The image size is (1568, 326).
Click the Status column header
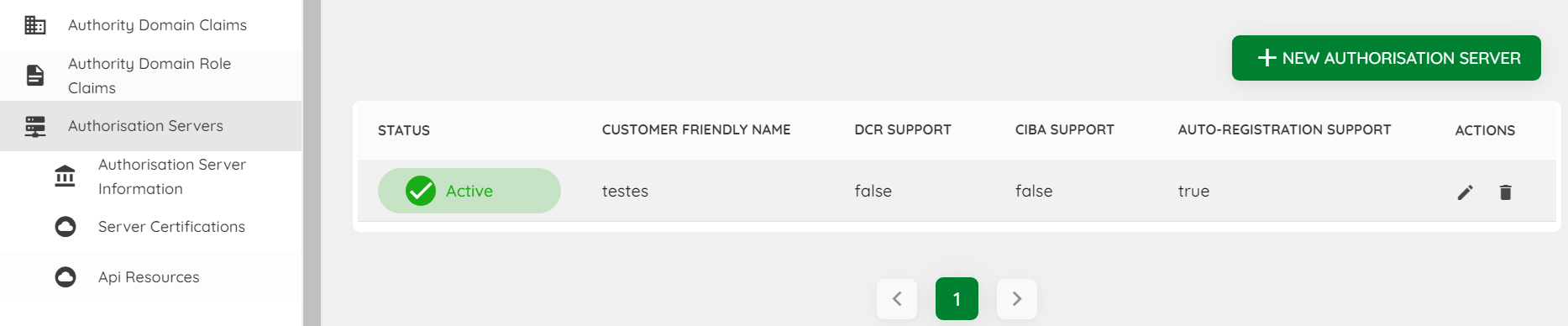404,130
